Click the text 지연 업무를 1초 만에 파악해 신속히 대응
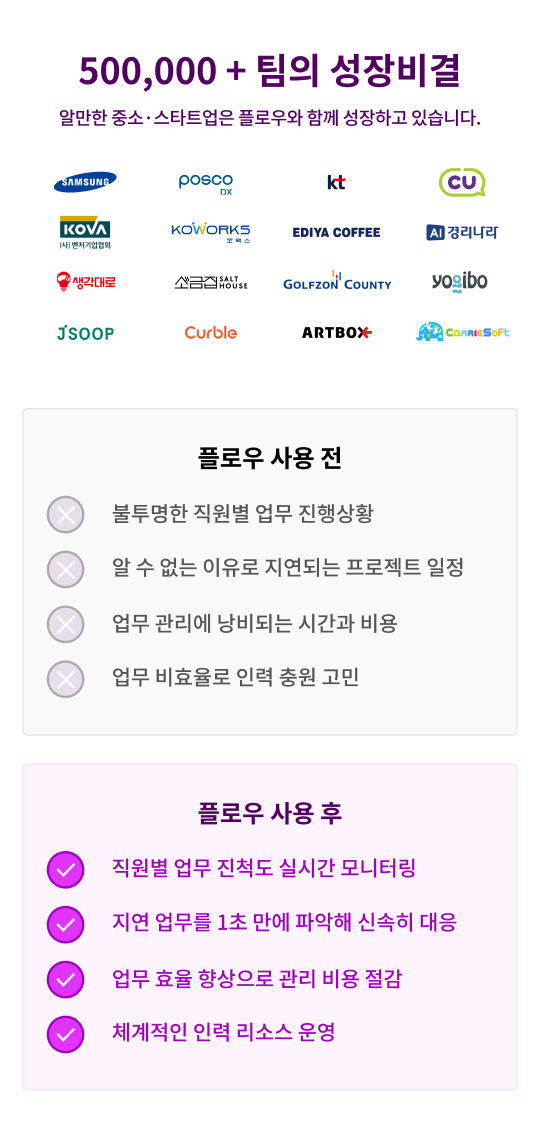 (x=284, y=922)
